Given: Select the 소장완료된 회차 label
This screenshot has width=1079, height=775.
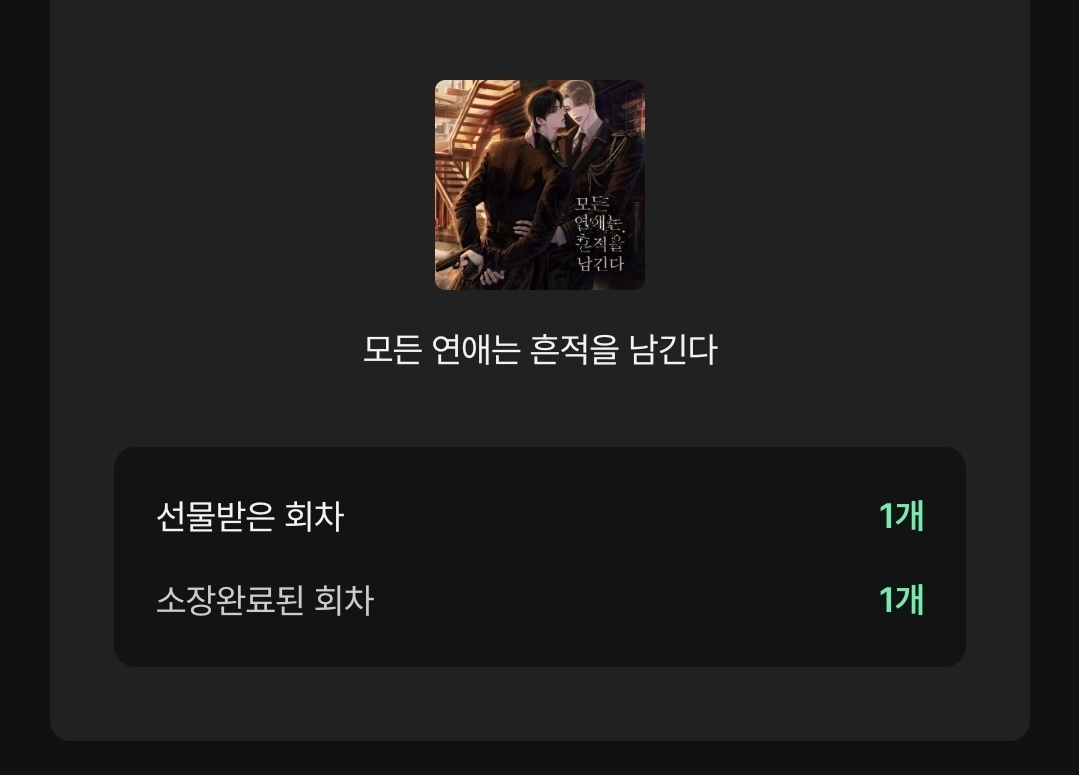Looking at the screenshot, I should tap(265, 600).
